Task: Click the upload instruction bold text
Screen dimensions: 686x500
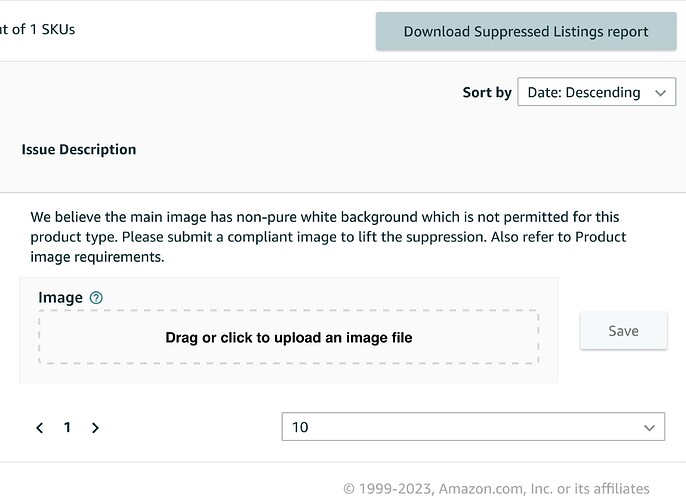Action: click(289, 338)
